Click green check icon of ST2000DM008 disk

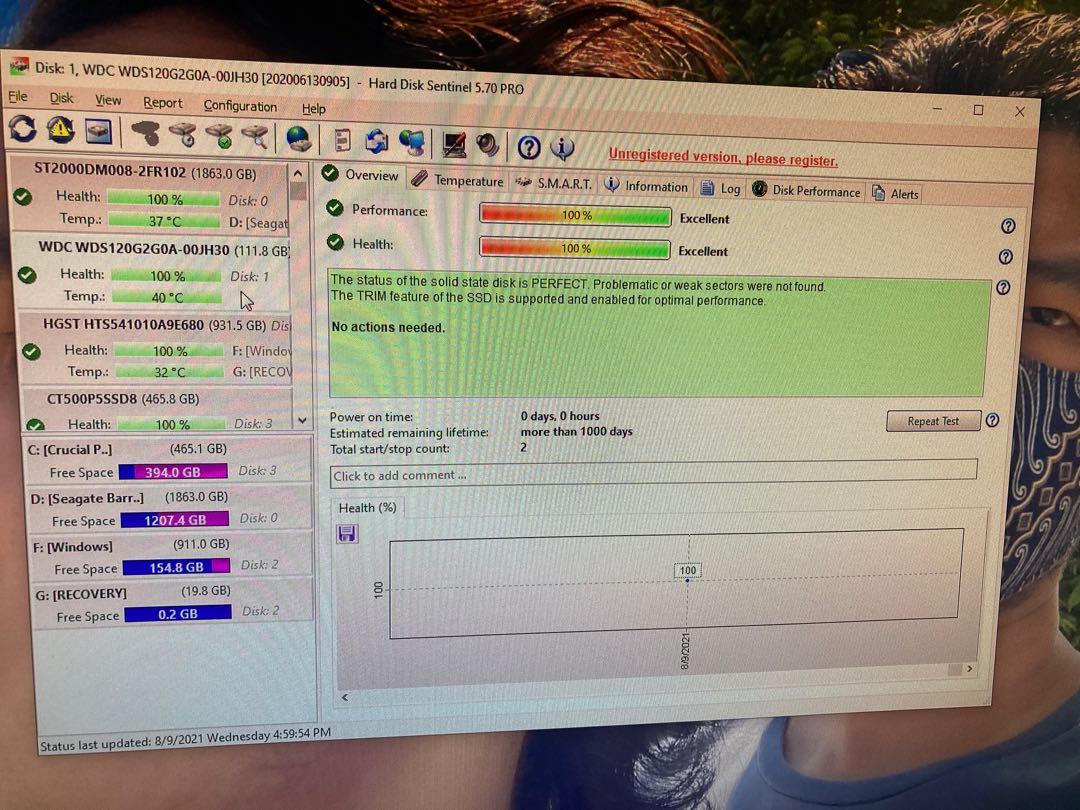[x=23, y=197]
